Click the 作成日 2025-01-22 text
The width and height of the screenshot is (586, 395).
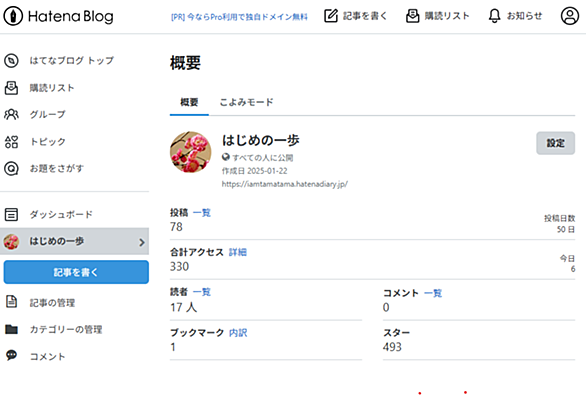tap(255, 171)
